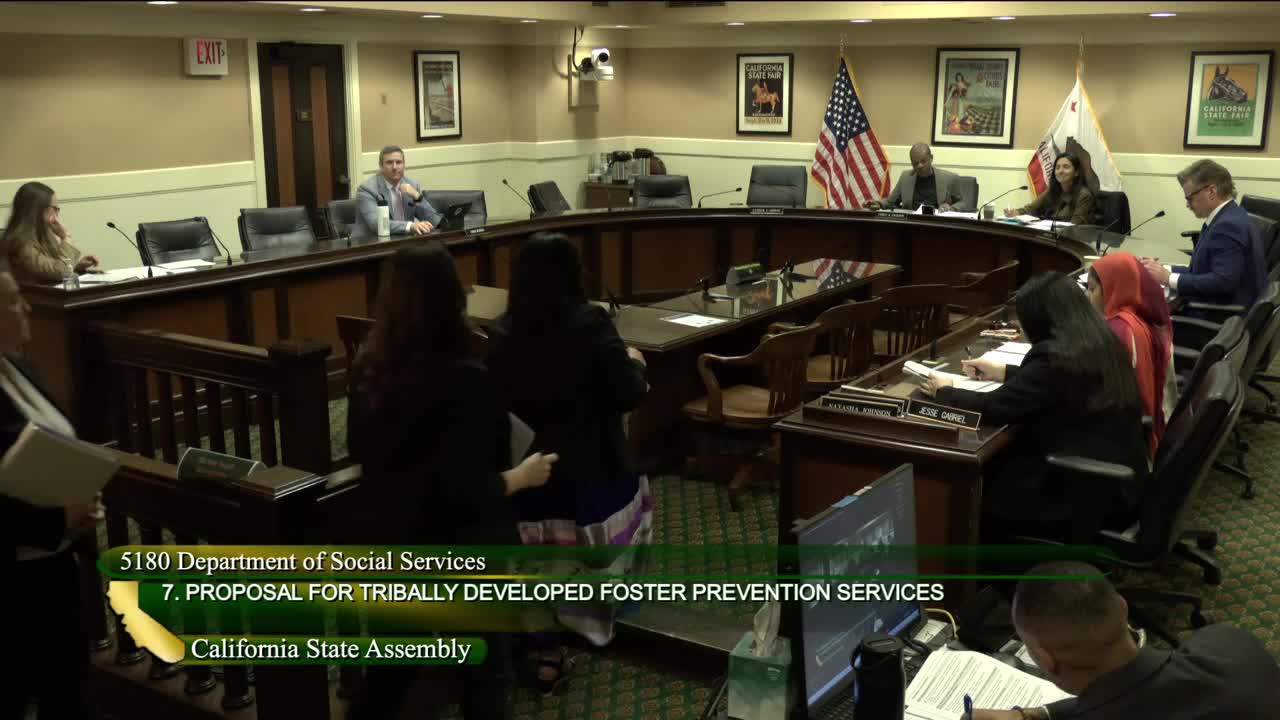Click the "California State Assembly" label

point(331,649)
